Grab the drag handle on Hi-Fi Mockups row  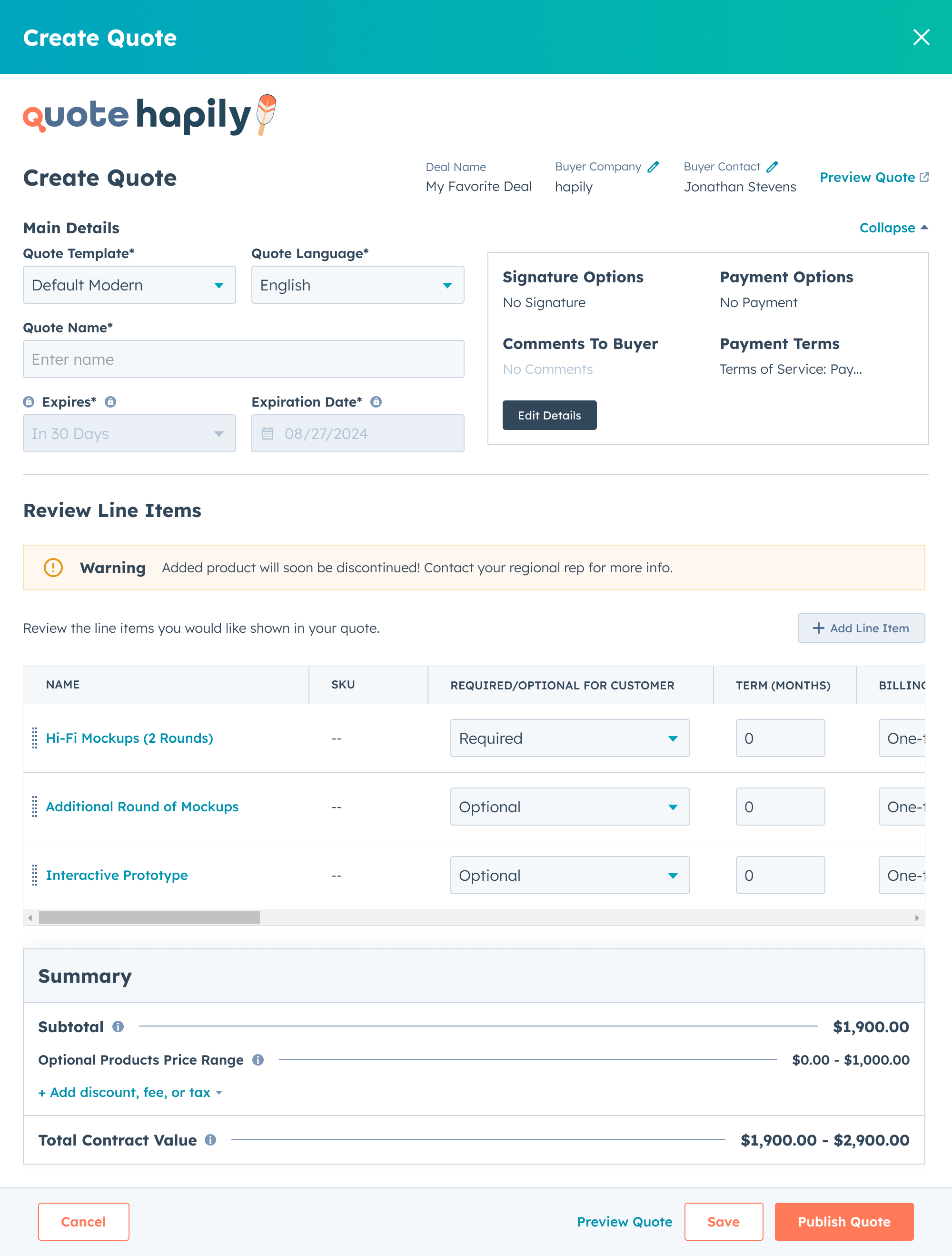34,738
